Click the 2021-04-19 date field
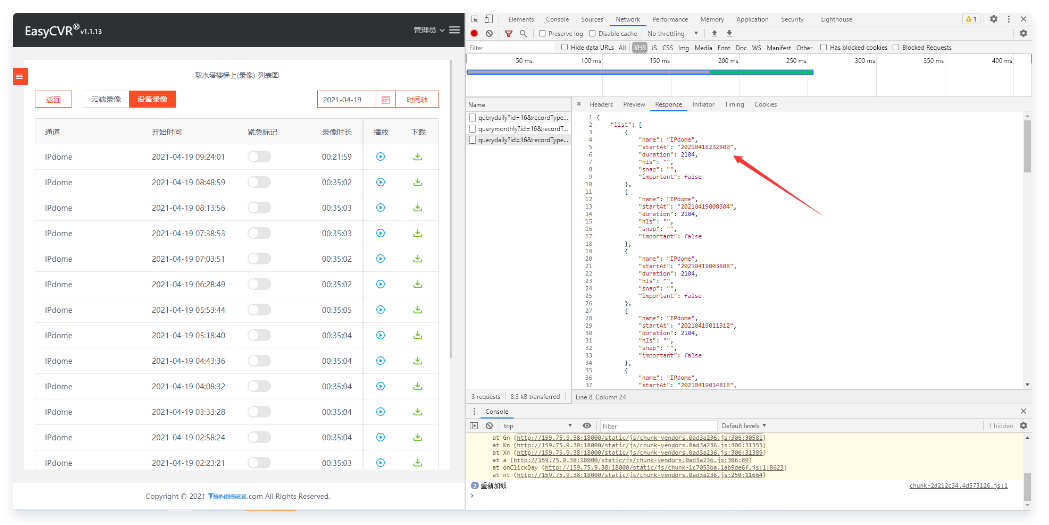 point(347,100)
